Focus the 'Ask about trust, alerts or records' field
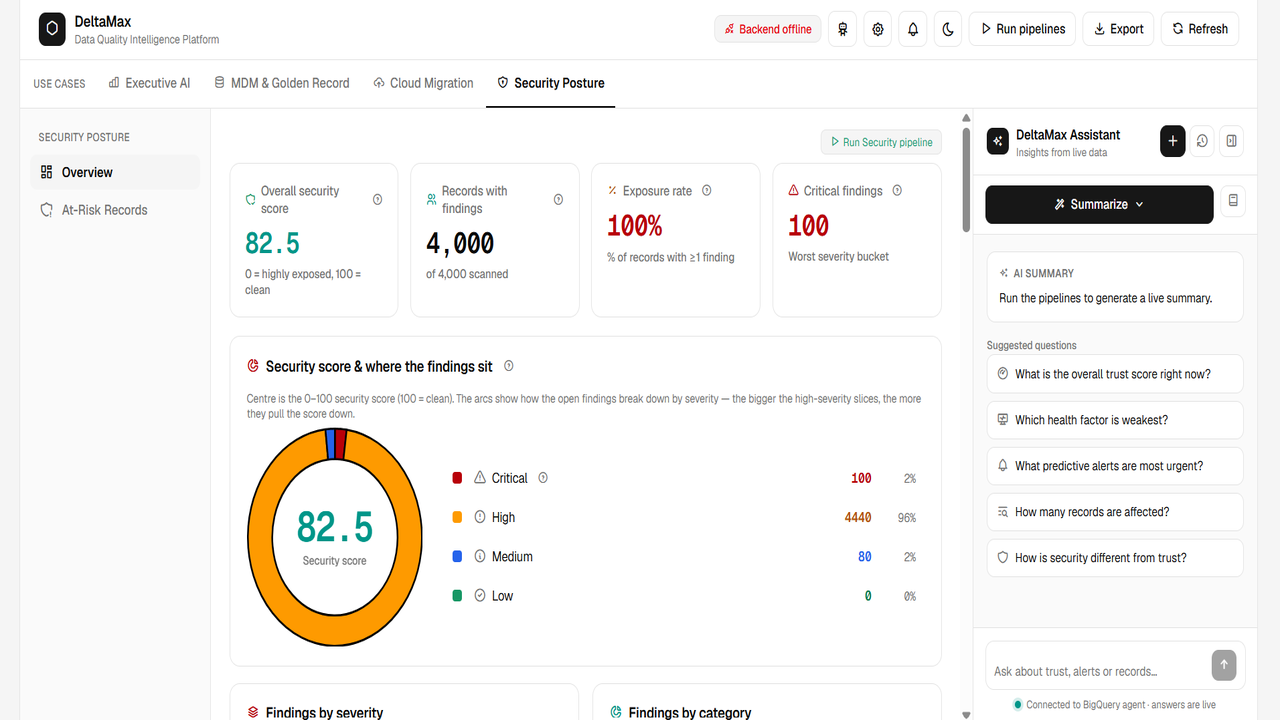 point(1098,671)
